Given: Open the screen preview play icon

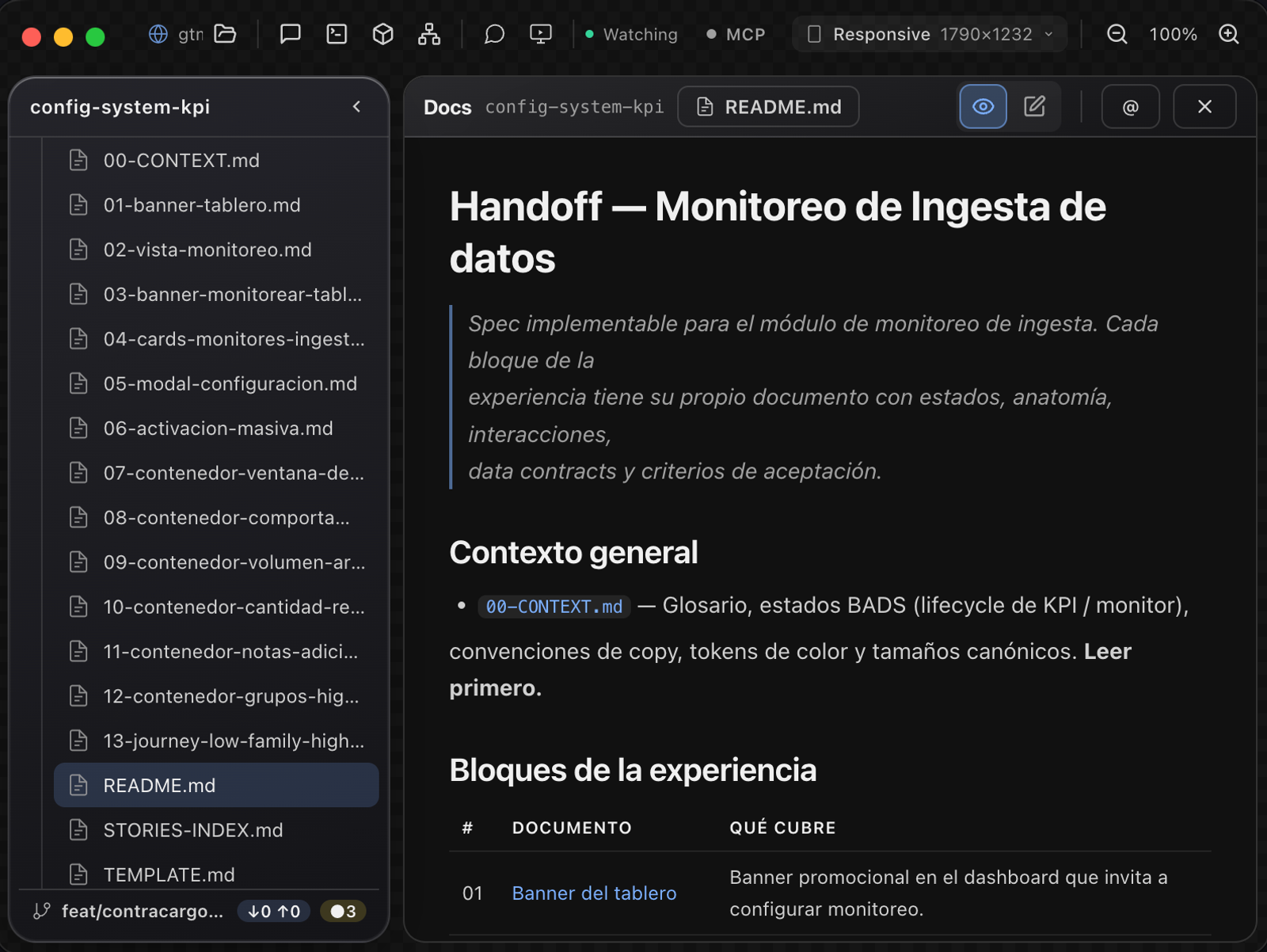Looking at the screenshot, I should point(541,34).
